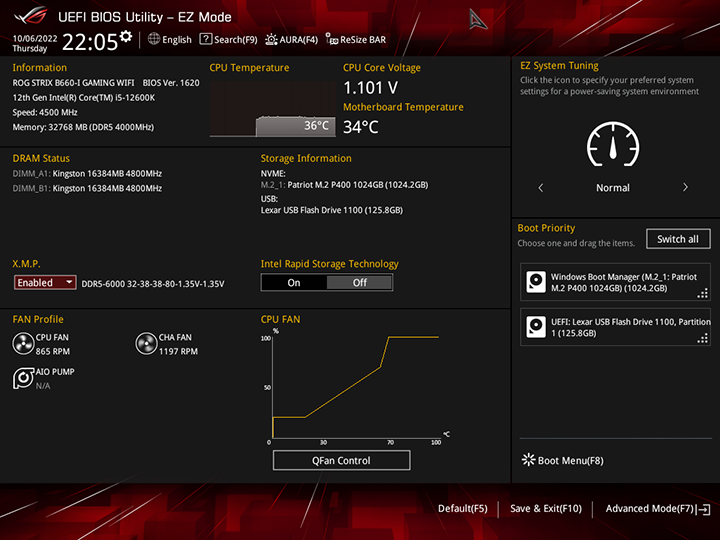Image resolution: width=720 pixels, height=540 pixels.
Task: Open AURA(F4) lighting menu
Action: pyautogui.click(x=291, y=40)
